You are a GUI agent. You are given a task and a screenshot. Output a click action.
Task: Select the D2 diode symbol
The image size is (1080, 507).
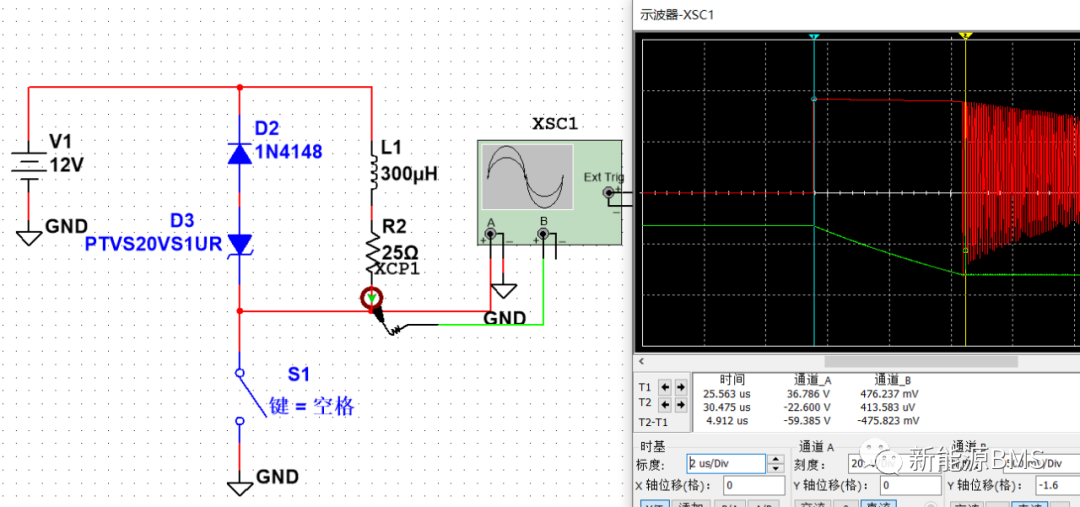click(240, 152)
